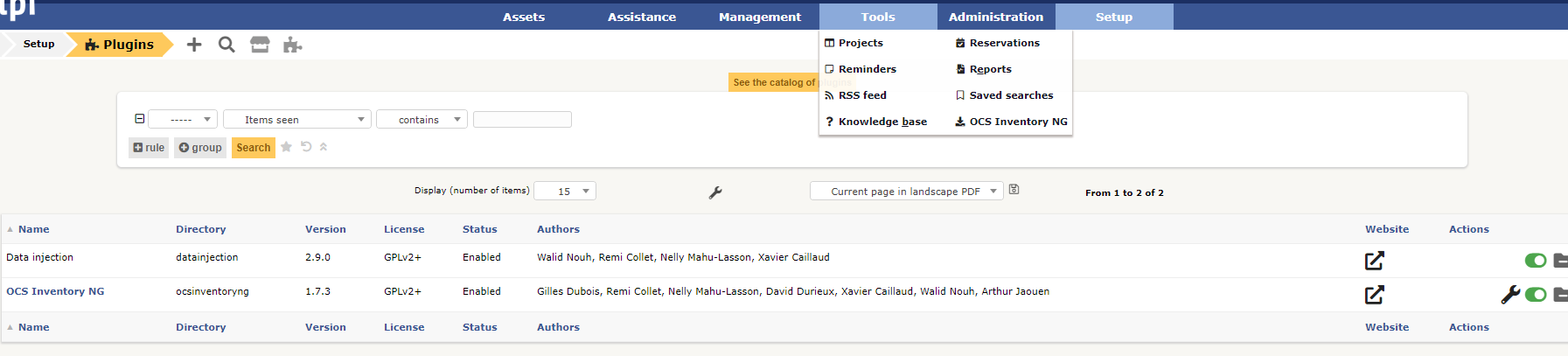Image resolution: width=1568 pixels, height=356 pixels.
Task: Click the magnifier search icon beside Plugins
Action: click(x=226, y=45)
